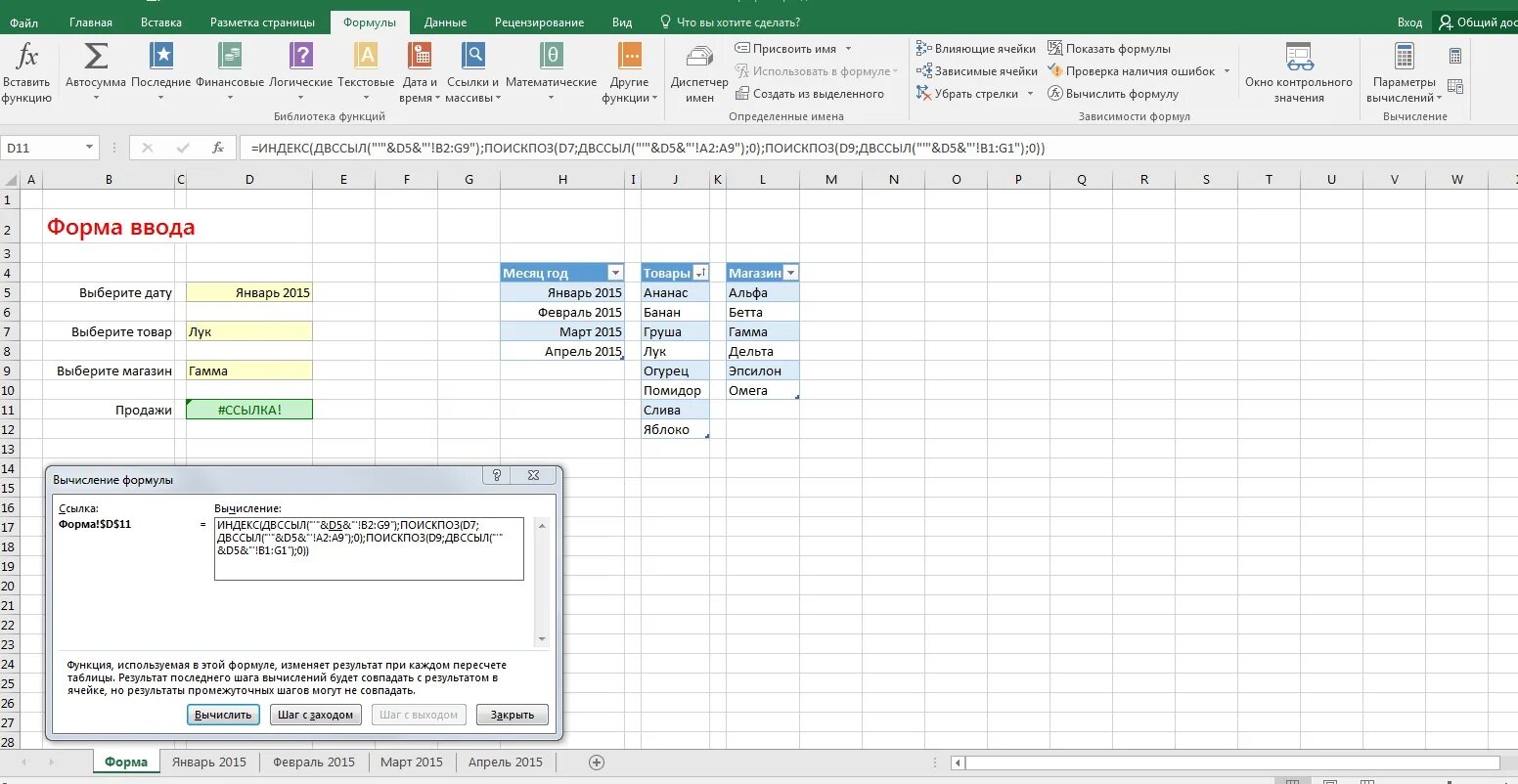
Task: Select the 'Лук' product input cell D7
Action: point(249,331)
